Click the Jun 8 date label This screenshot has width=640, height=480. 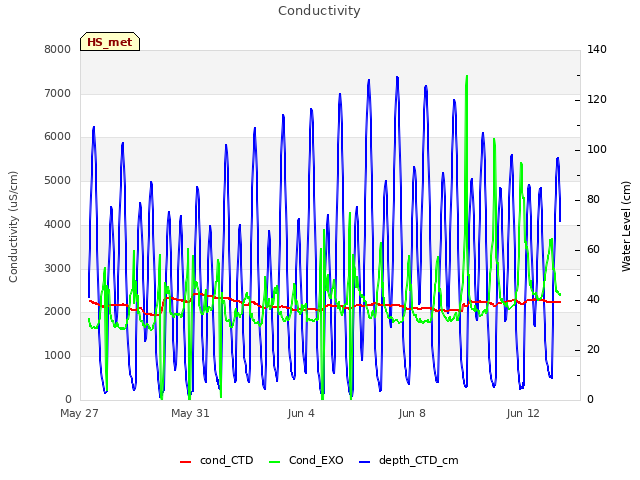412,413
